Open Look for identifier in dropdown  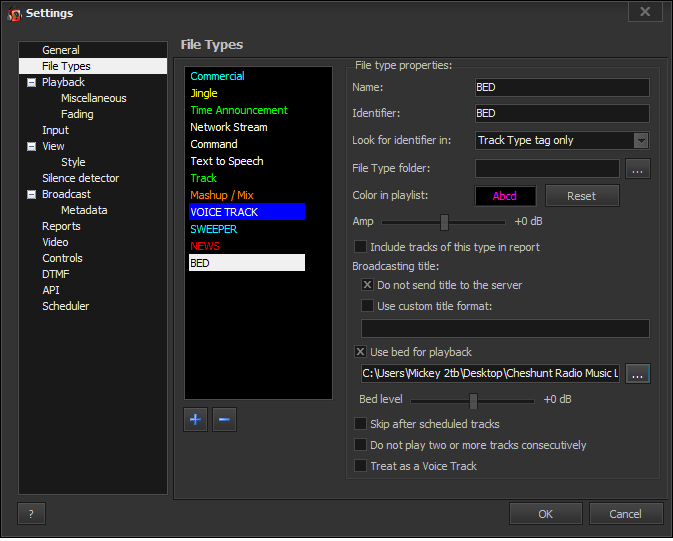point(640,141)
